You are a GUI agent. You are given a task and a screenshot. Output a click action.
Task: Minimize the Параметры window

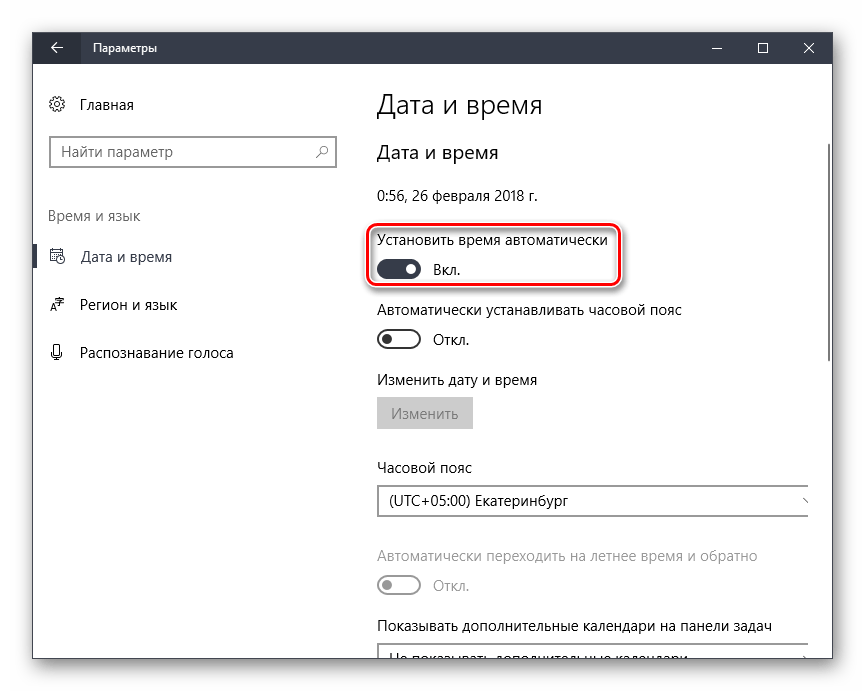coord(717,48)
